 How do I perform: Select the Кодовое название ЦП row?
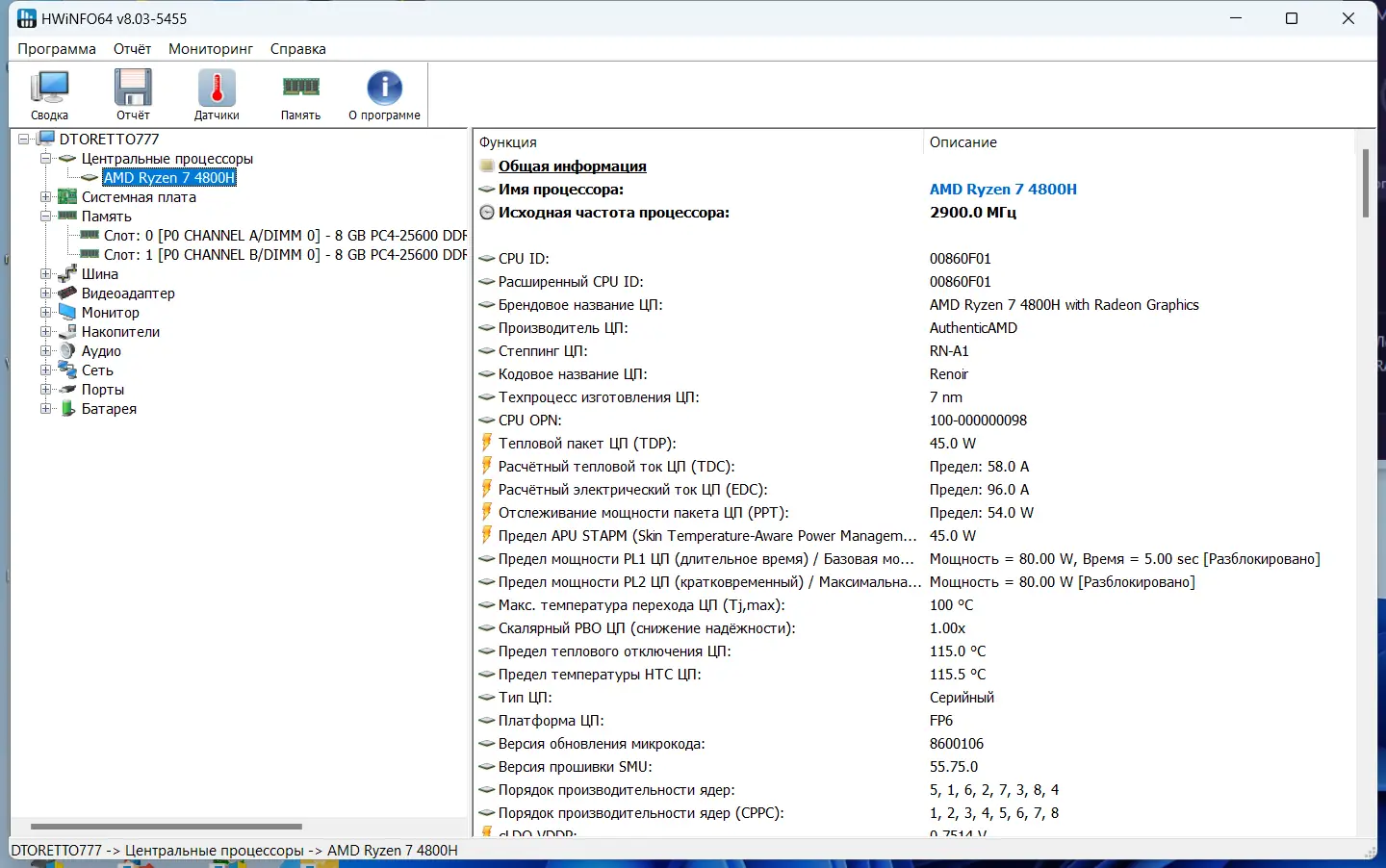tap(914, 373)
